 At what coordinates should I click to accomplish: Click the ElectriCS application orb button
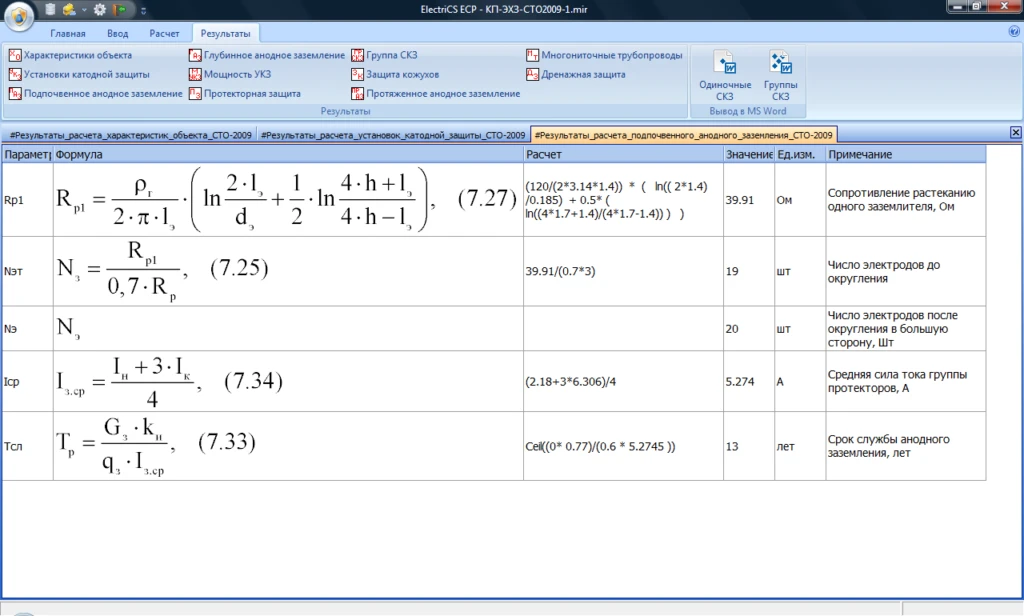tap(18, 15)
